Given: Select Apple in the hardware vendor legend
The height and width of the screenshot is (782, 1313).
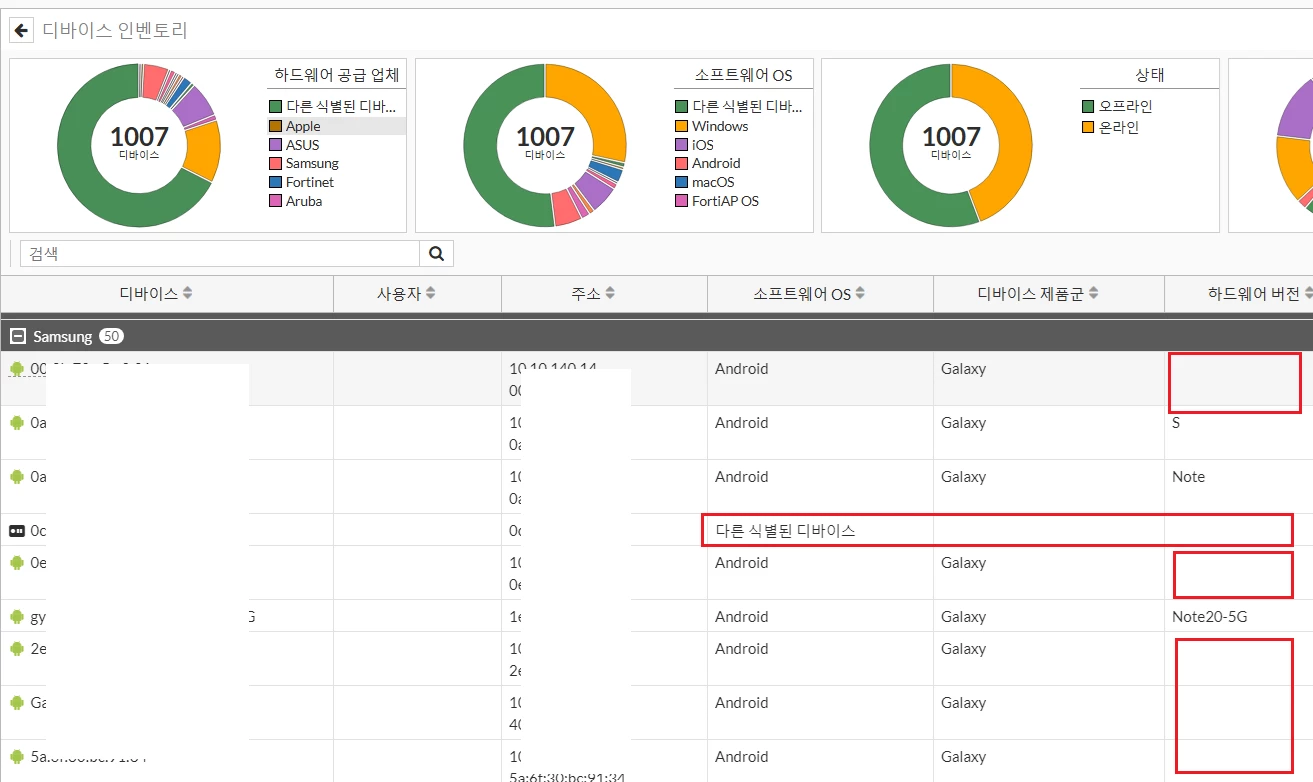Looking at the screenshot, I should click(x=303, y=126).
